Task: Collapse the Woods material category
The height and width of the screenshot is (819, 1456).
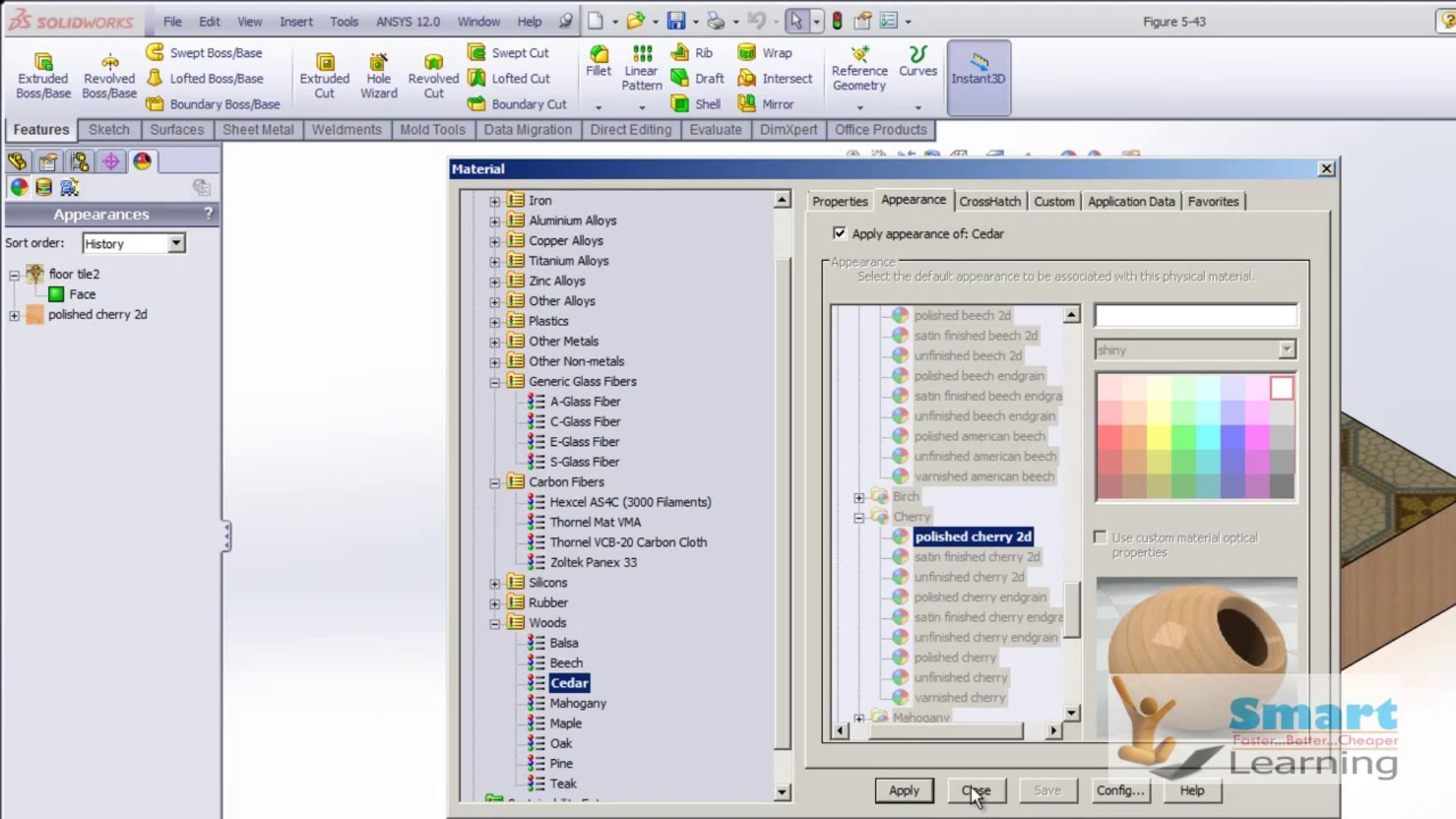Action: tap(494, 623)
